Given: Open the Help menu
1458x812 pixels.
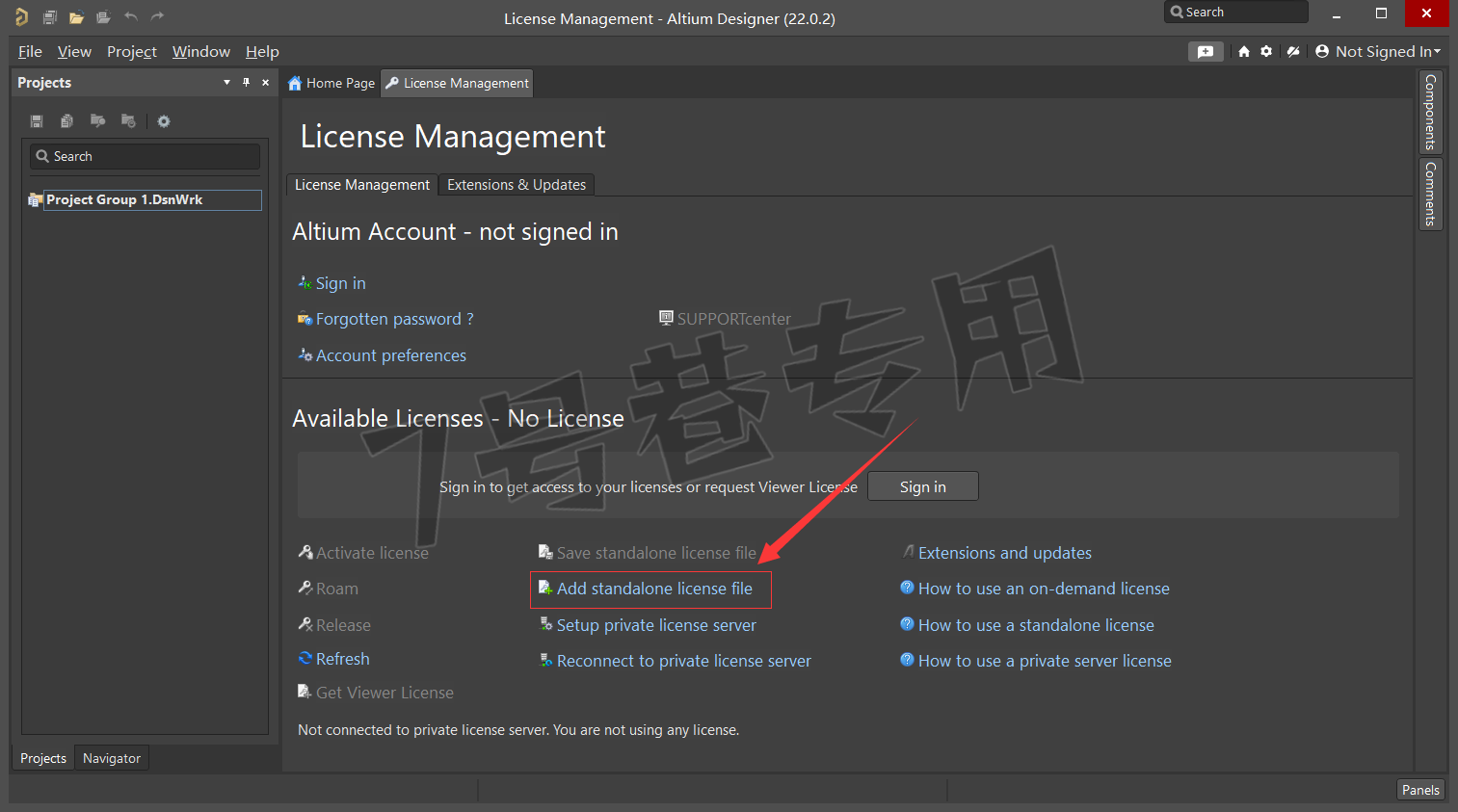Looking at the screenshot, I should coord(262,52).
